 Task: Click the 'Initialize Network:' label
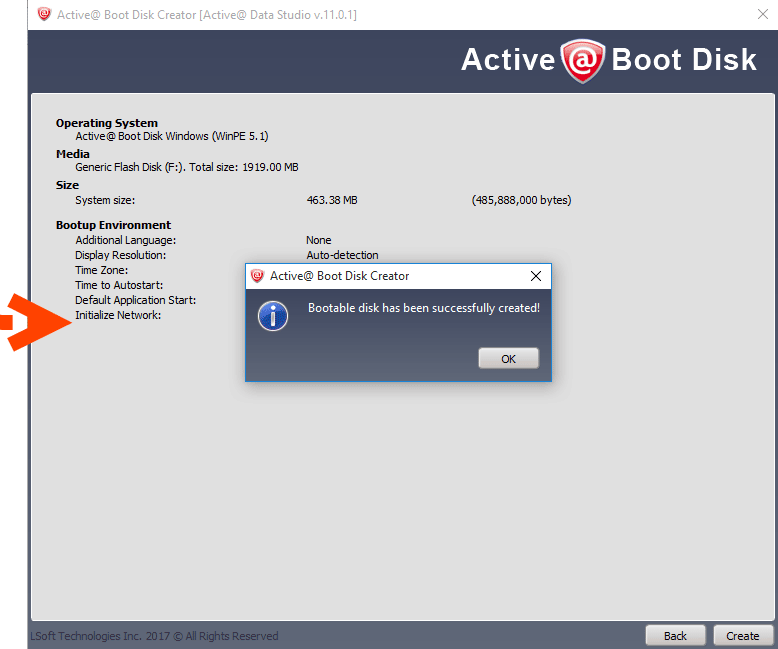tap(118, 315)
